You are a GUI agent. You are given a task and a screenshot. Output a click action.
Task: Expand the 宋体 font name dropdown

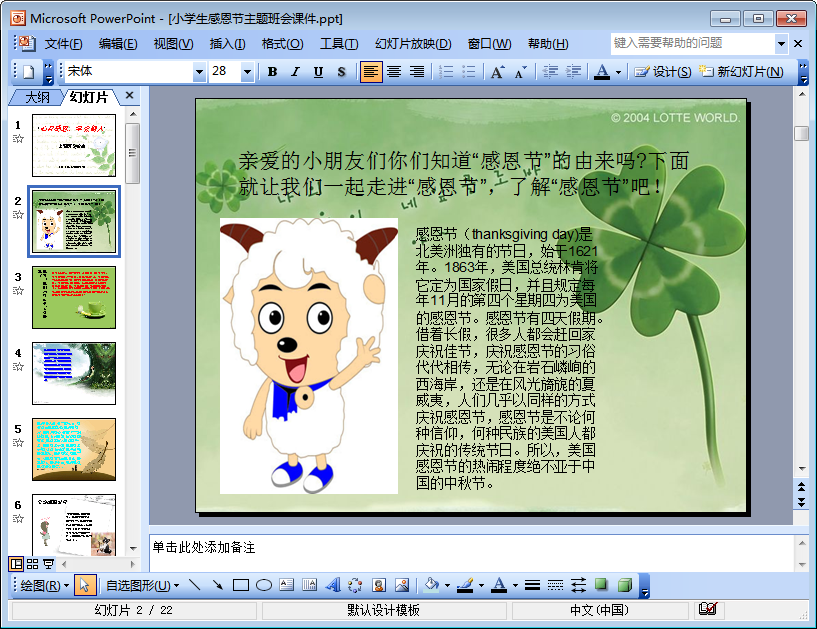[199, 72]
